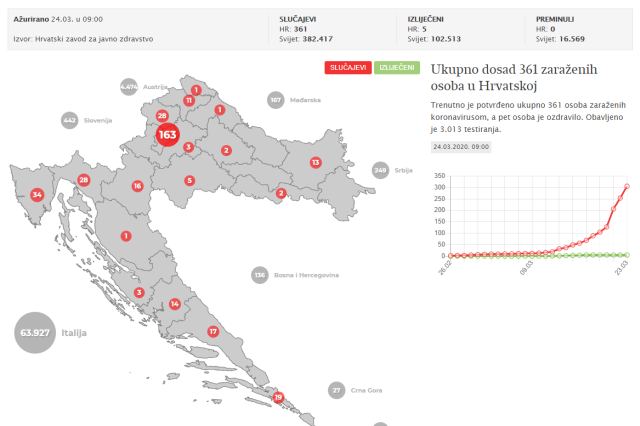The width and height of the screenshot is (640, 426).
Task: Click the red 163 cases bubble on Zagreb
Action: 168,133
